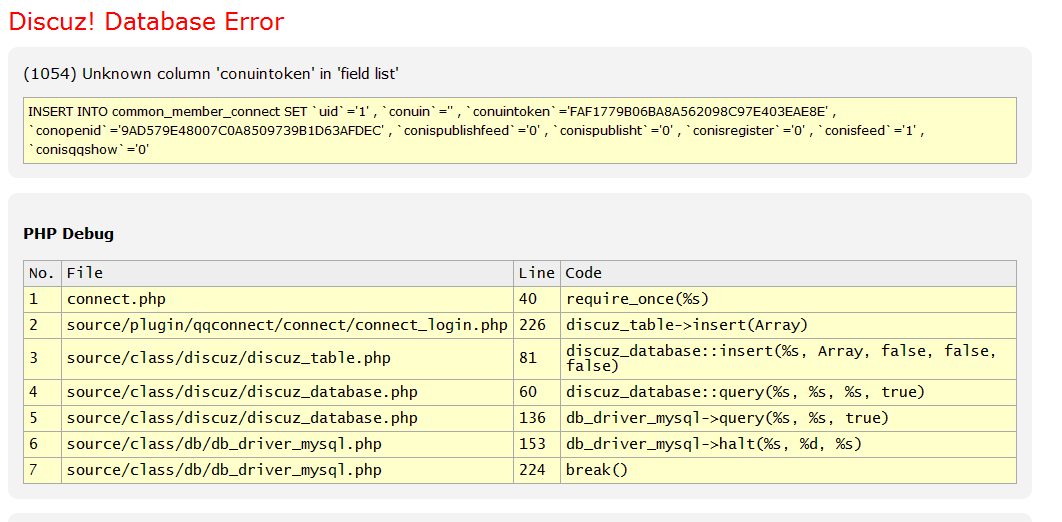Click row number 3 cell
Screen dimensions: 1062x522
pyautogui.click(x=42, y=359)
